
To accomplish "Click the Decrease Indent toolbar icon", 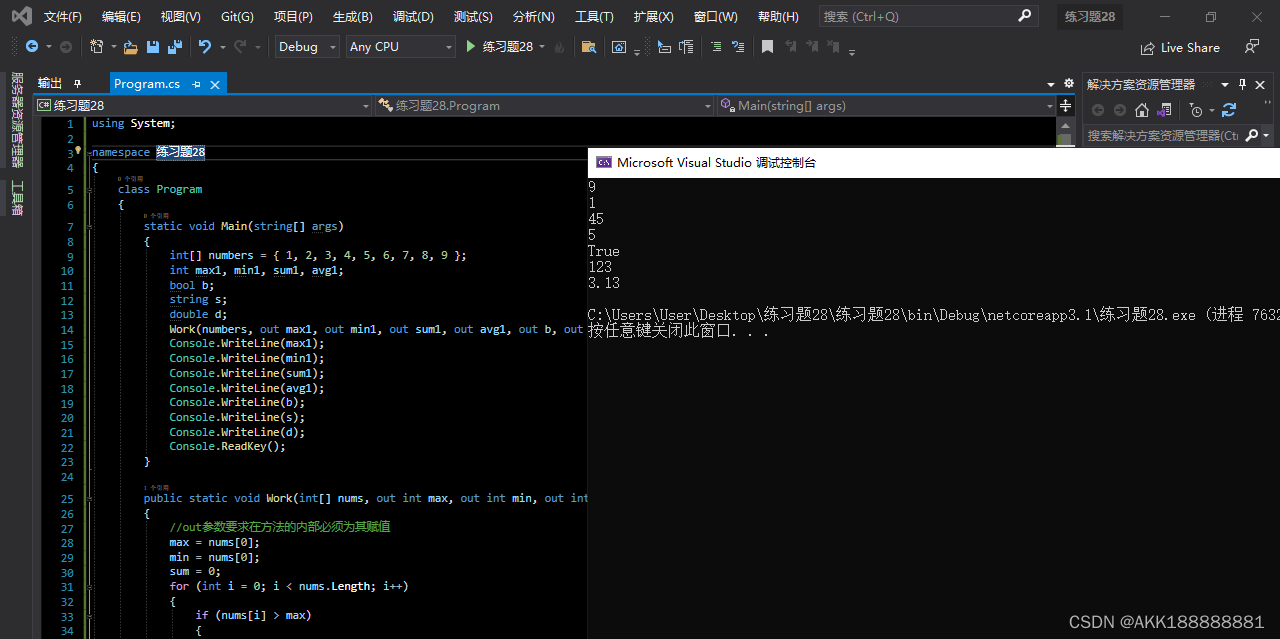I will (664, 47).
